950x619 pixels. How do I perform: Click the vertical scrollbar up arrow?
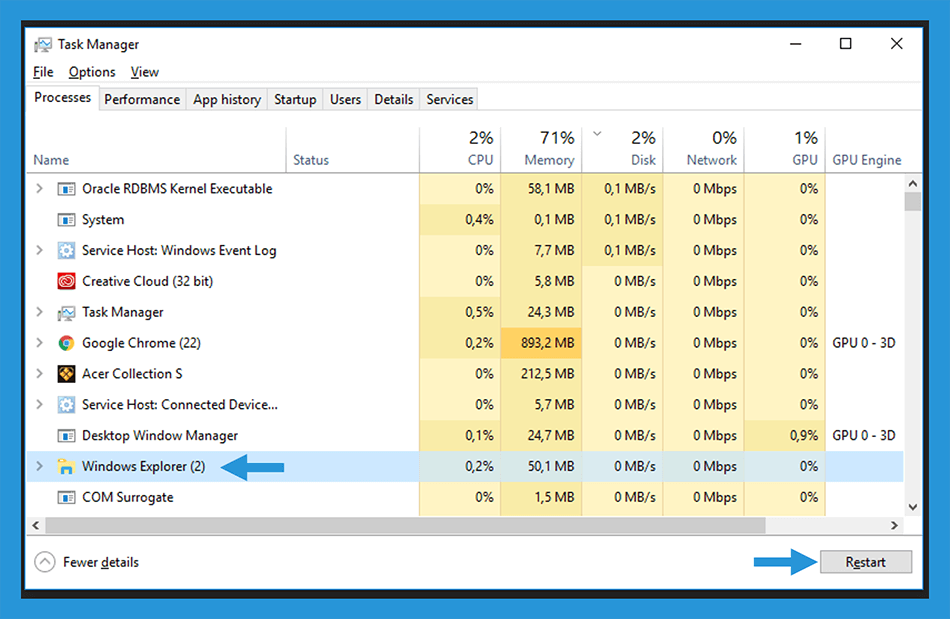(x=913, y=183)
